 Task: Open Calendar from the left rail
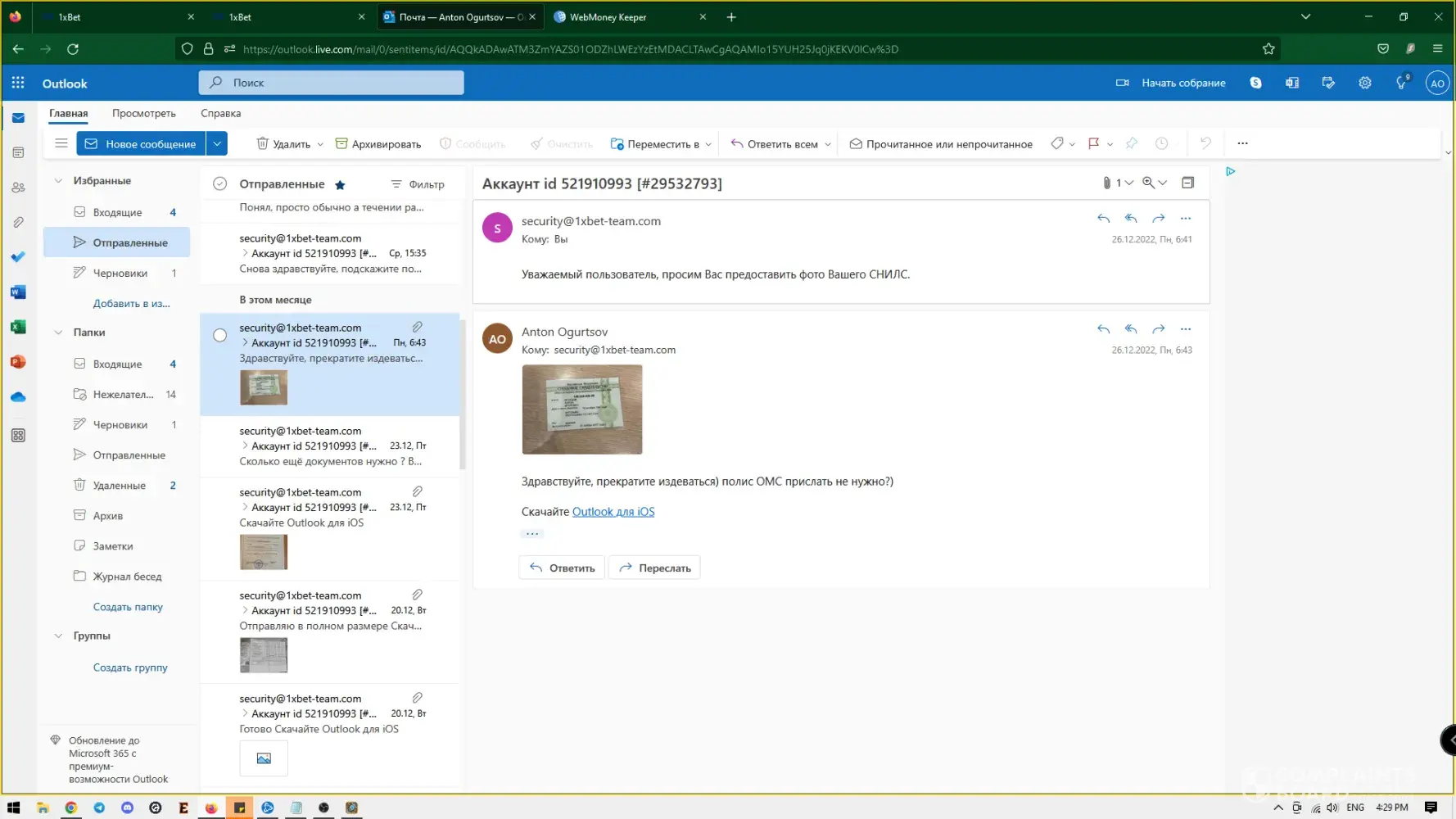click(x=18, y=153)
